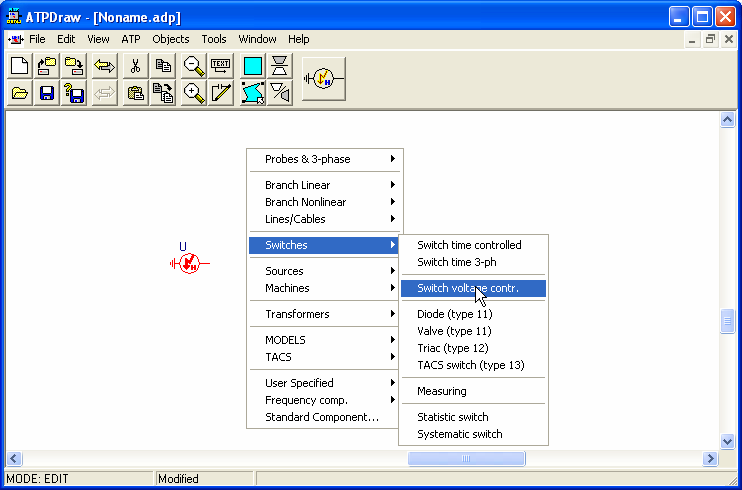Create a new circuit with New icon
The width and height of the screenshot is (742, 490).
(x=20, y=65)
